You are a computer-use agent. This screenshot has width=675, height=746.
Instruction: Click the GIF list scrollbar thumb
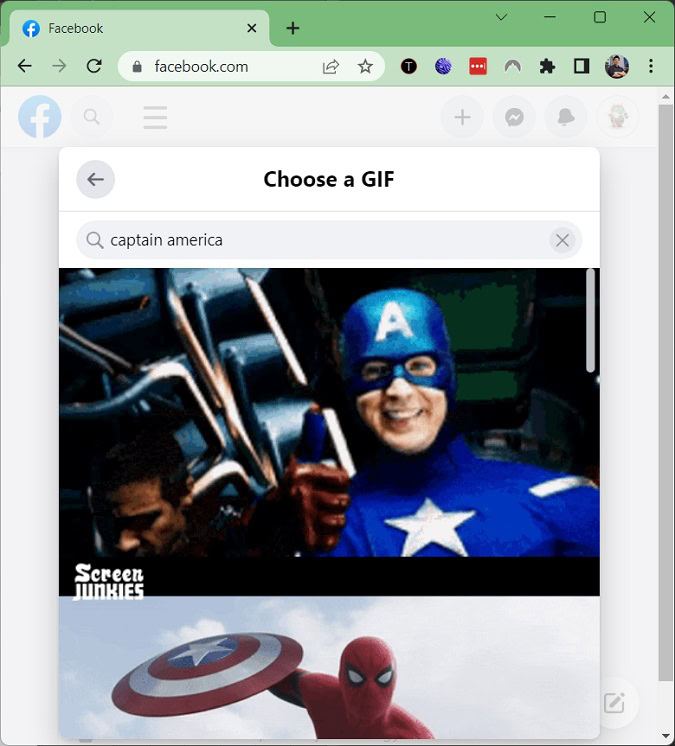click(590, 320)
